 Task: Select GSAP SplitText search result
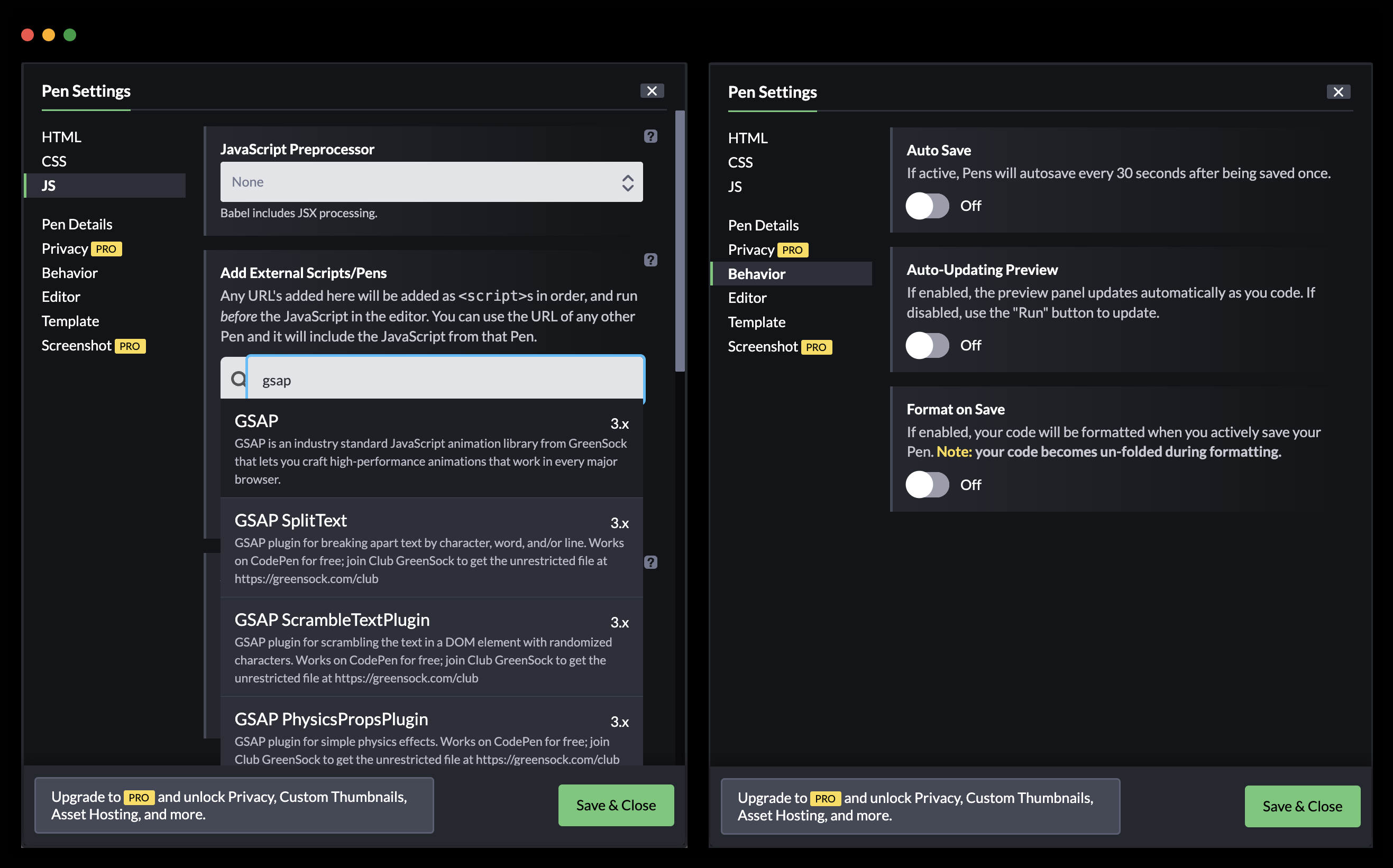[x=431, y=548]
